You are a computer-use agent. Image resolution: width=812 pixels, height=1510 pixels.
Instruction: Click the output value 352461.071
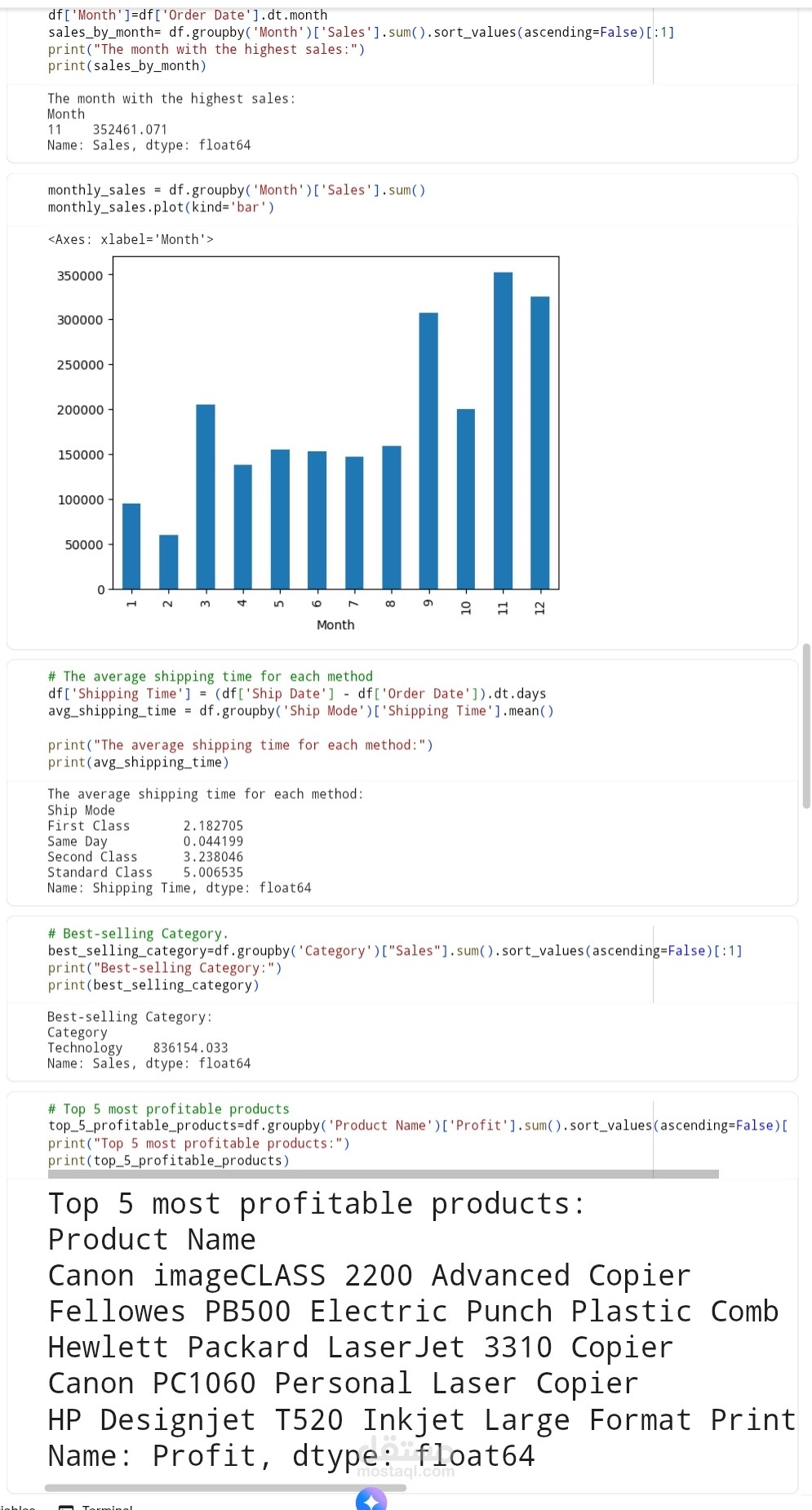(x=130, y=129)
